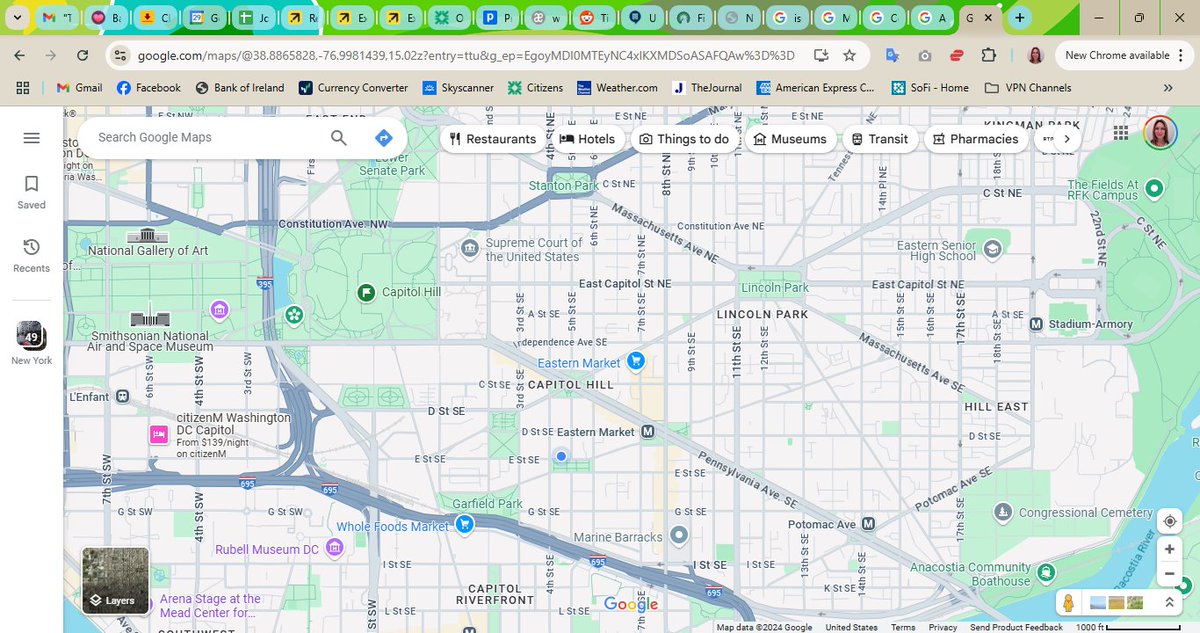Click the Google Translate extension icon
1200x633 pixels.
point(892,55)
